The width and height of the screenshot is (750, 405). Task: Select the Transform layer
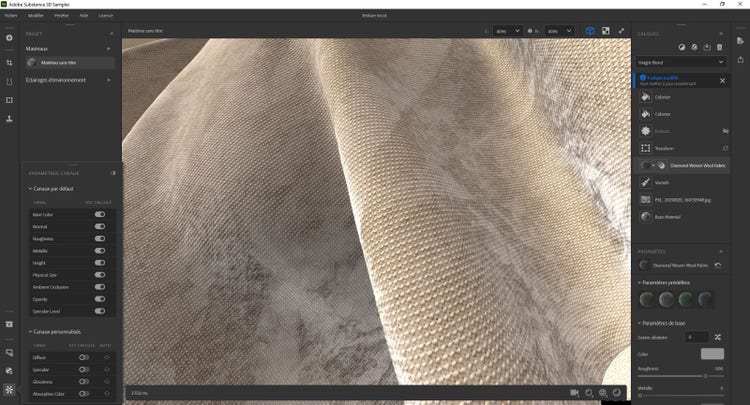(679, 148)
